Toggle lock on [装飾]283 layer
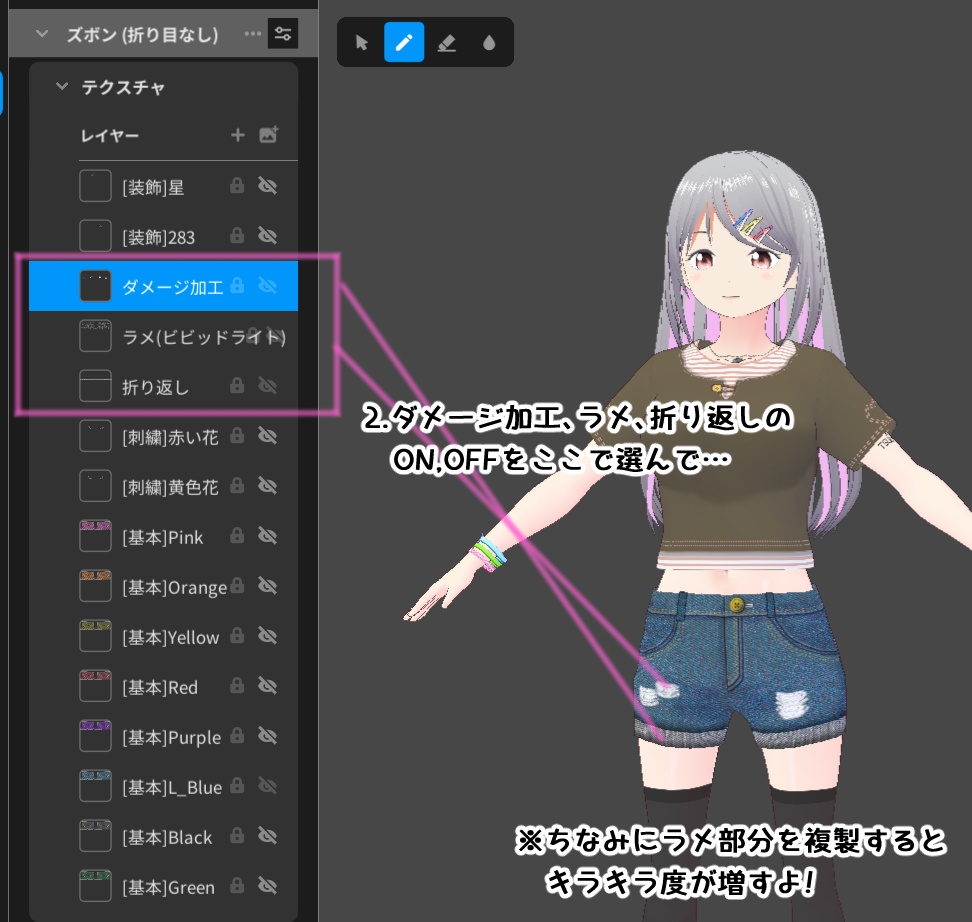 (x=237, y=236)
